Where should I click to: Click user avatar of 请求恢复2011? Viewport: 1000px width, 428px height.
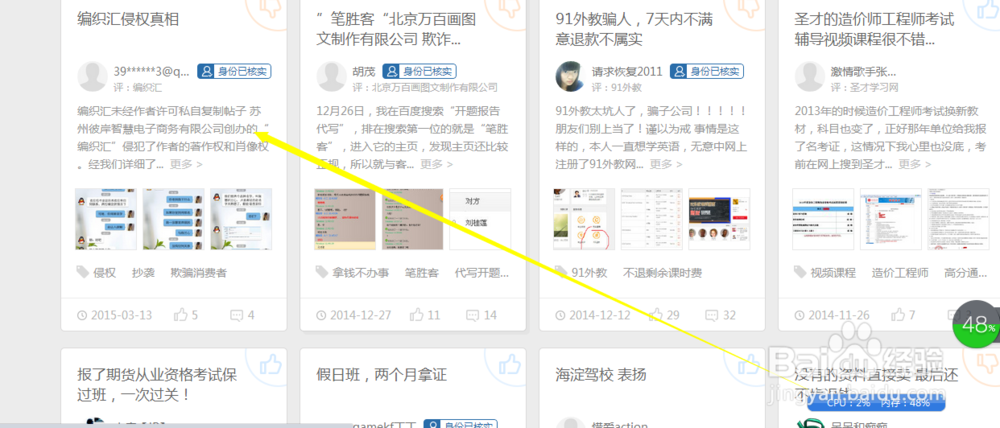(571, 77)
